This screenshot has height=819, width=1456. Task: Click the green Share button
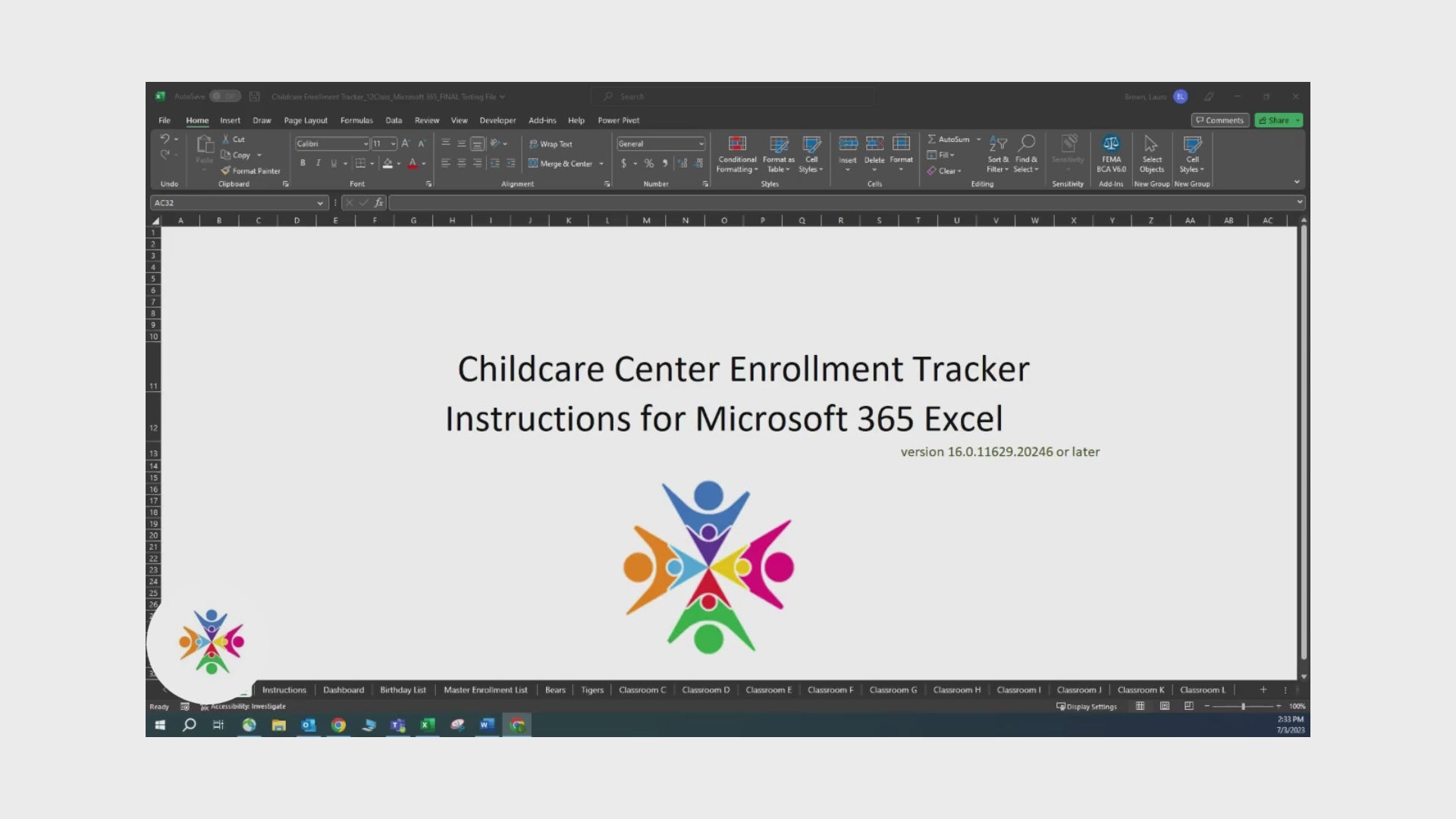pyautogui.click(x=1279, y=121)
